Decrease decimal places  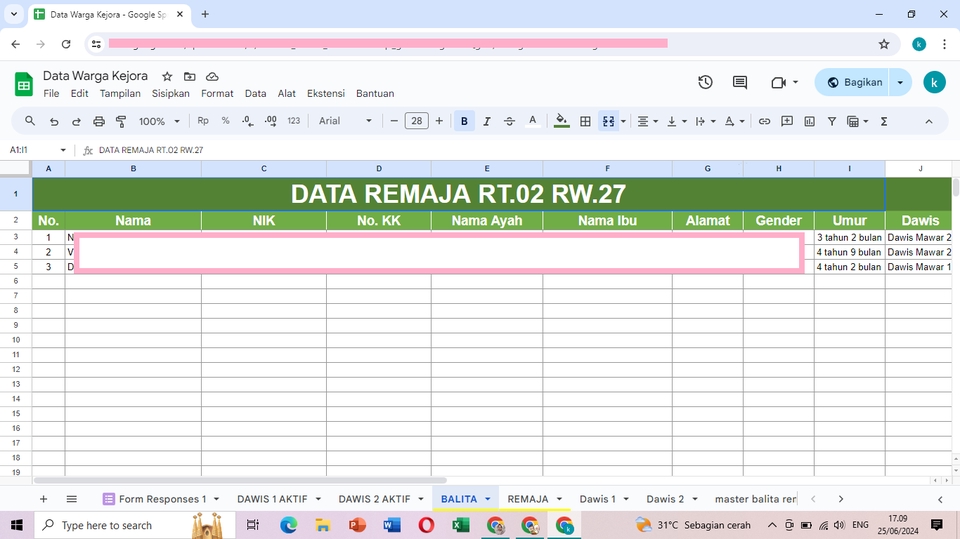[x=247, y=121]
